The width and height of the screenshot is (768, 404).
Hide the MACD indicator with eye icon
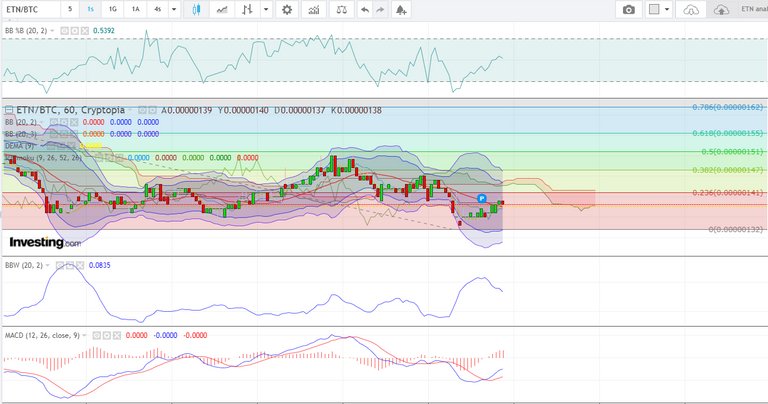tap(96, 335)
